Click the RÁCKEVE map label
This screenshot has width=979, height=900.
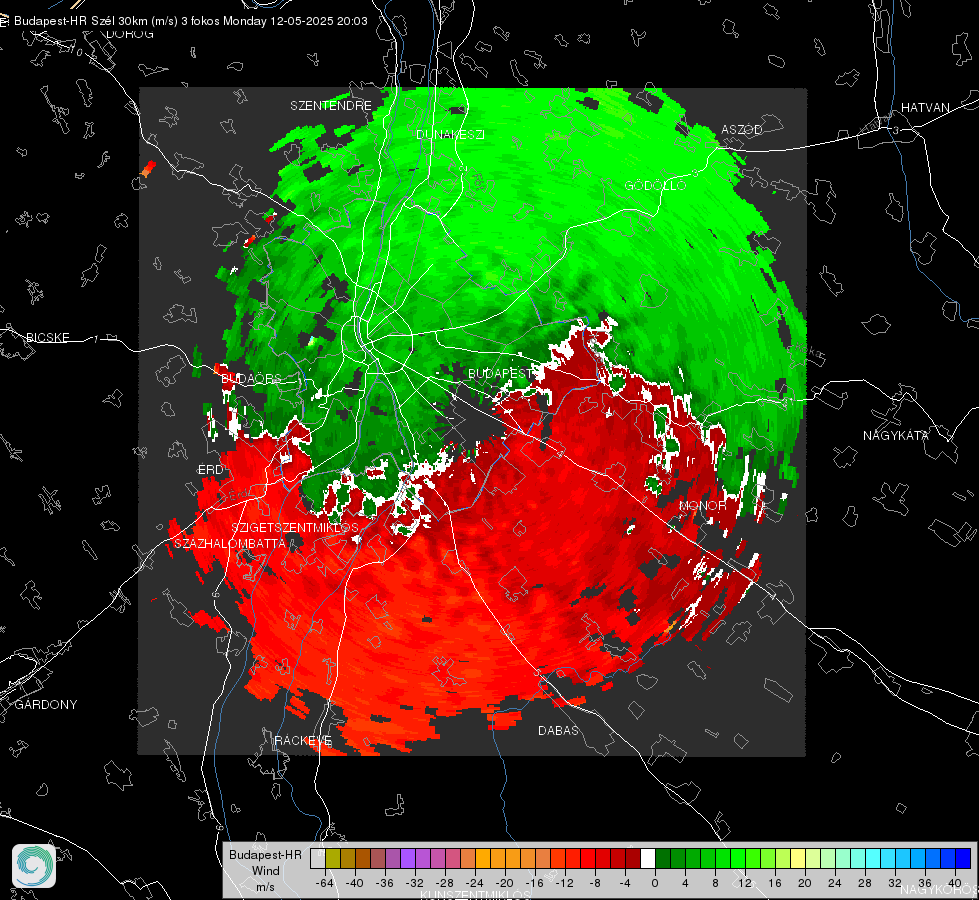pos(303,740)
